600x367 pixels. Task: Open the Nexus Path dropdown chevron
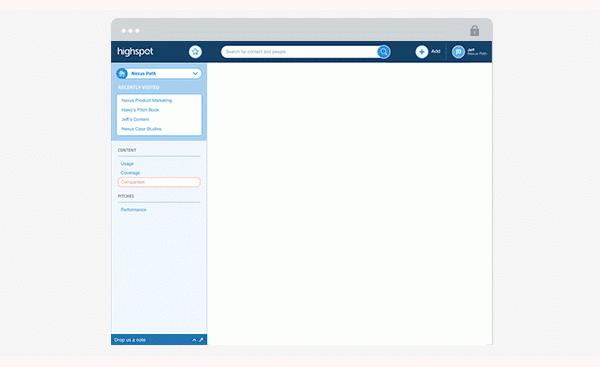tap(195, 73)
